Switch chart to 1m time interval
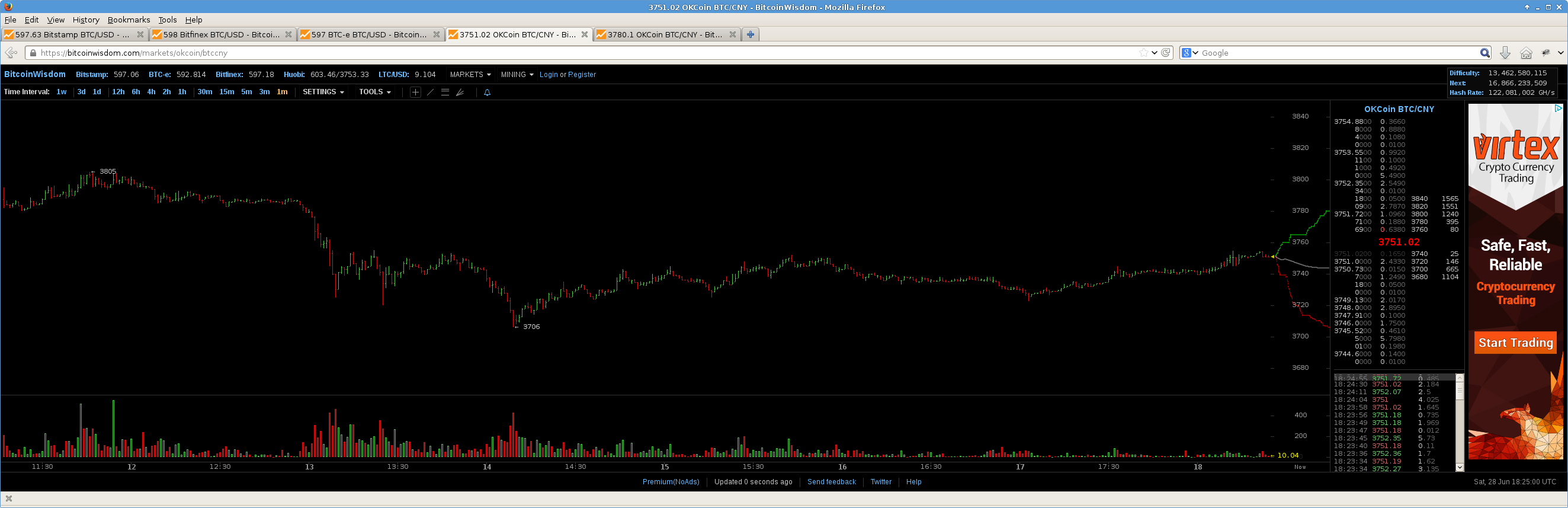1568x508 pixels. point(282,92)
